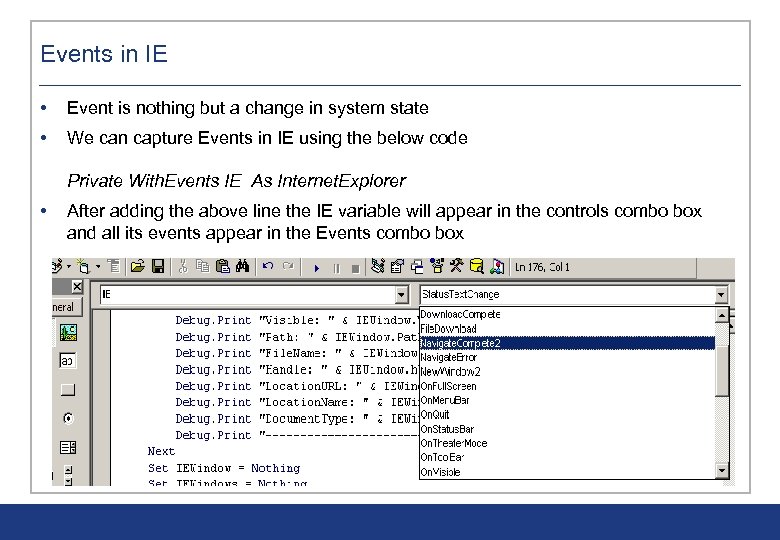The width and height of the screenshot is (780, 540).
Task: Click events list scroll up arrow
Action: click(x=722, y=315)
